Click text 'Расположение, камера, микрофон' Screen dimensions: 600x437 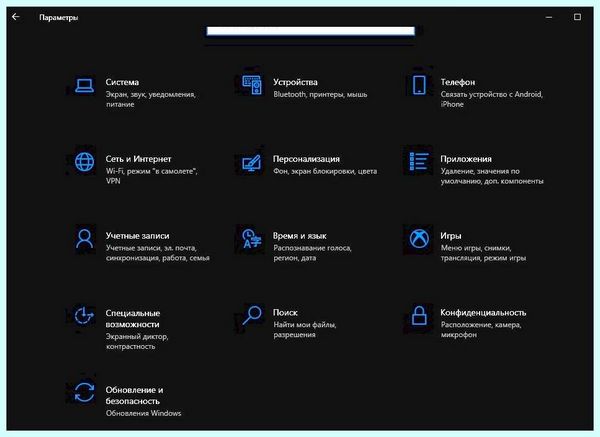click(x=481, y=329)
